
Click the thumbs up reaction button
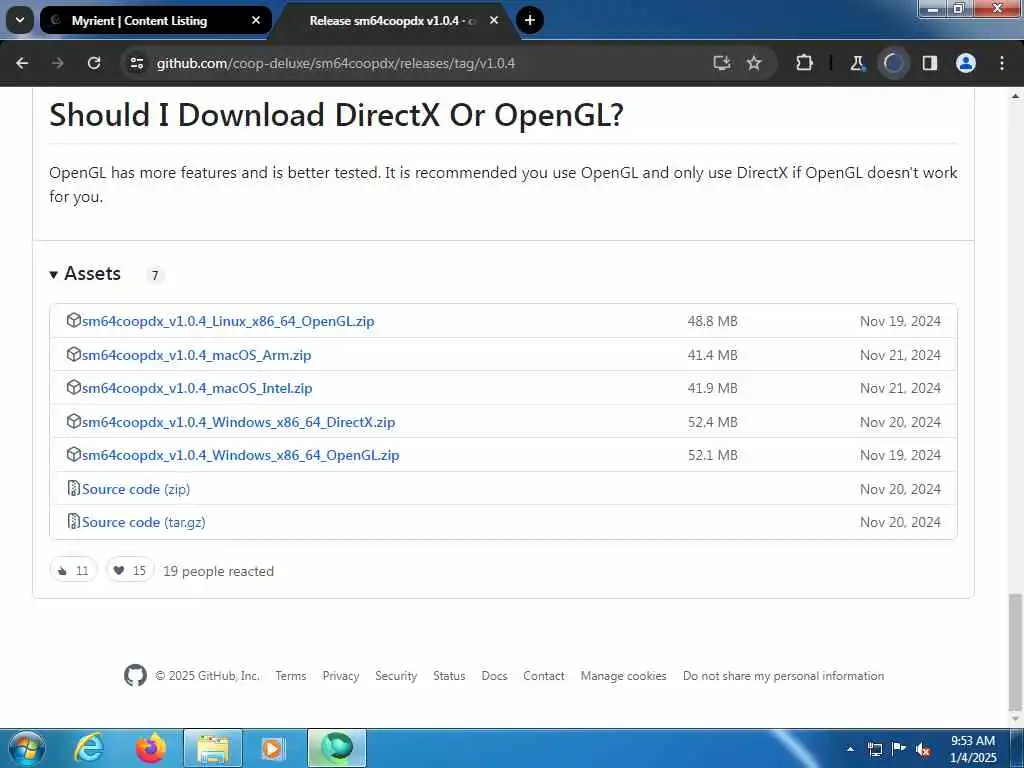pos(73,570)
